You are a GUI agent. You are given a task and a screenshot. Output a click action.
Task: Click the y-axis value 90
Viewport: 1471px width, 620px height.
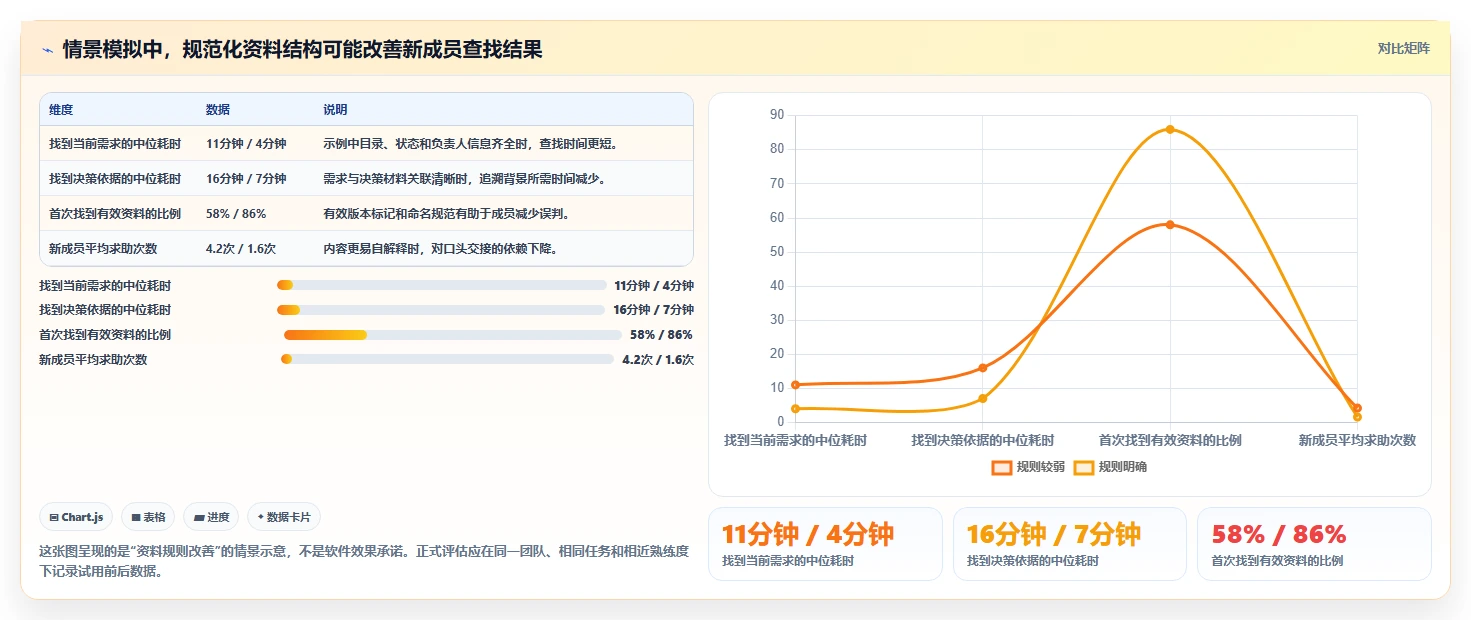click(777, 115)
